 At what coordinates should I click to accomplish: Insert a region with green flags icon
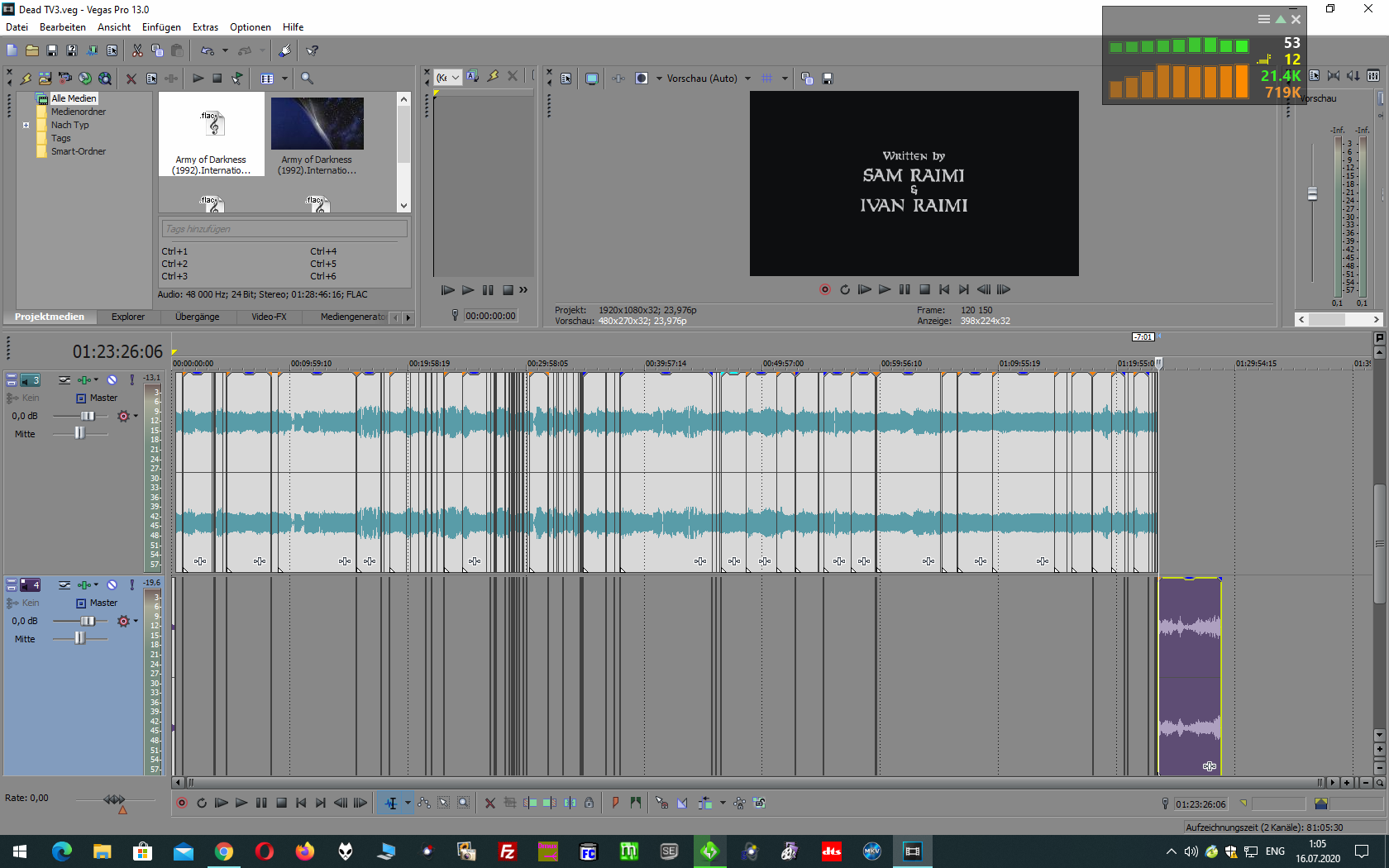click(635, 803)
